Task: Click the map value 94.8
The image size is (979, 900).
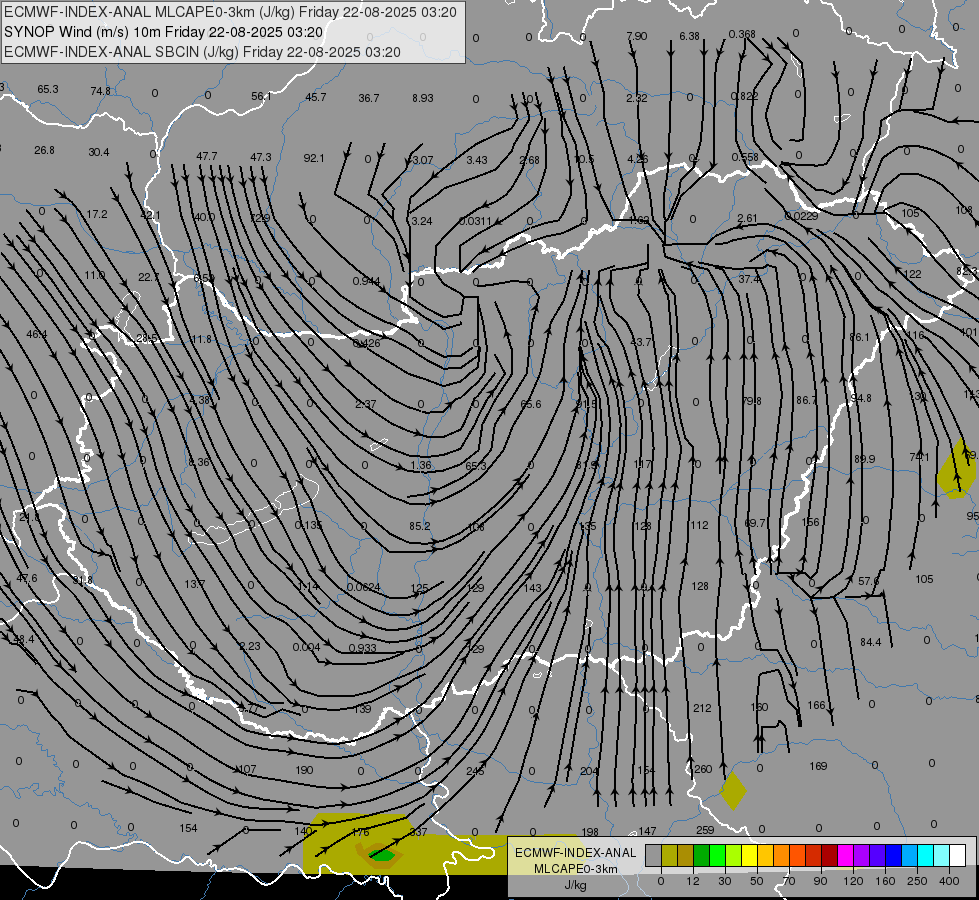Action: (861, 398)
